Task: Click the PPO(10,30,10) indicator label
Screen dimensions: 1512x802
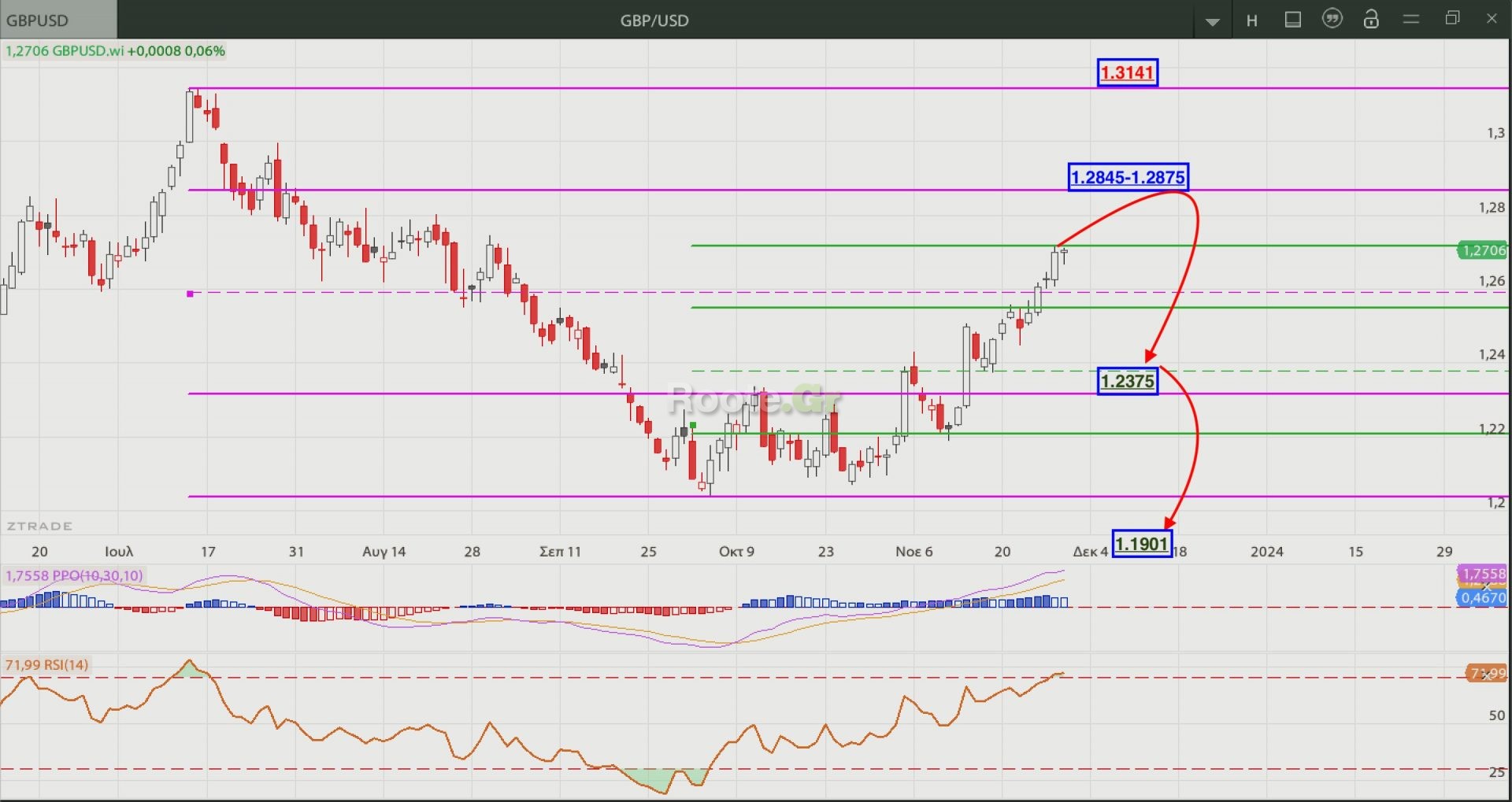Action: pos(75,575)
